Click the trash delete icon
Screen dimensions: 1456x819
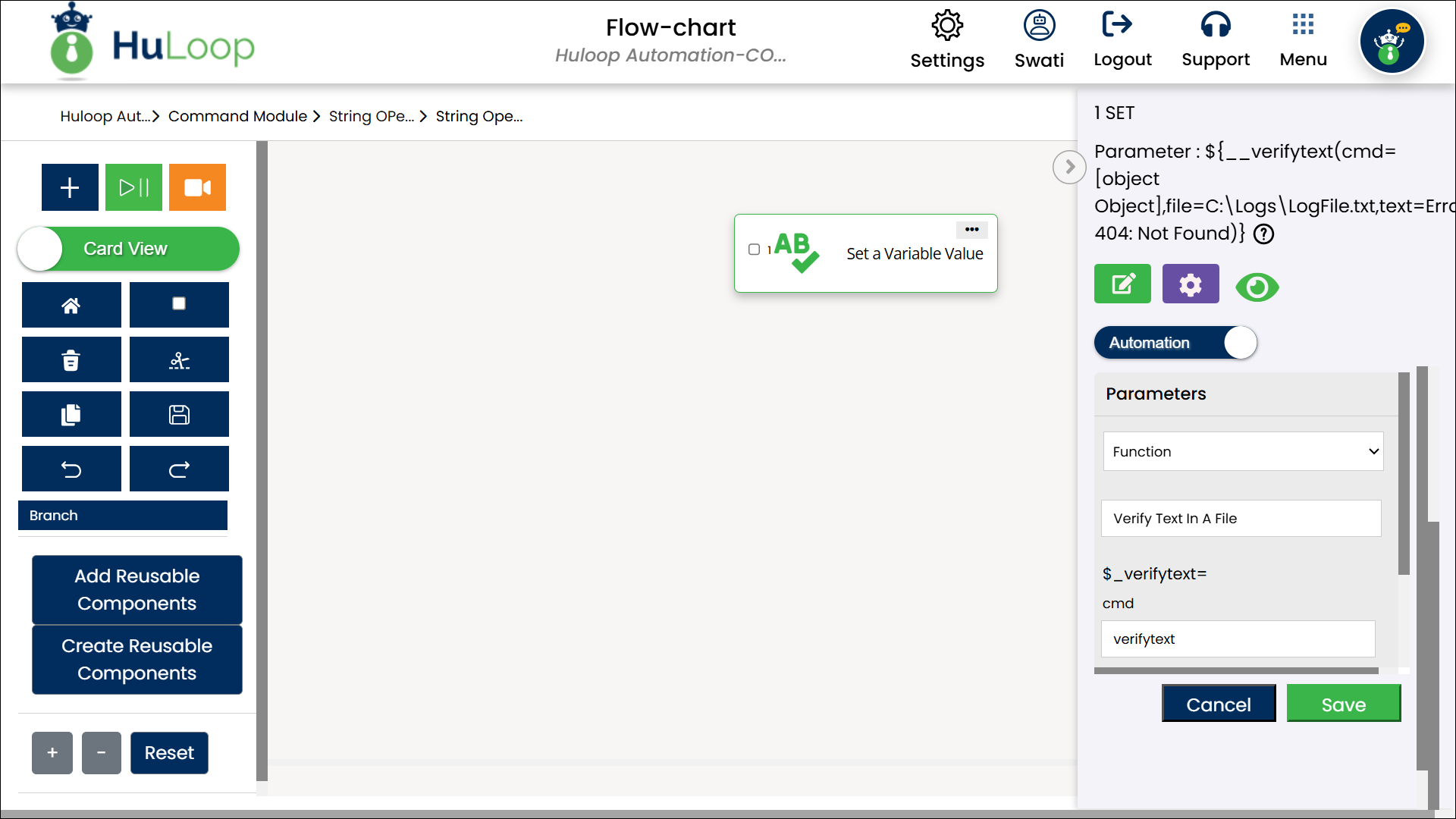click(x=71, y=360)
